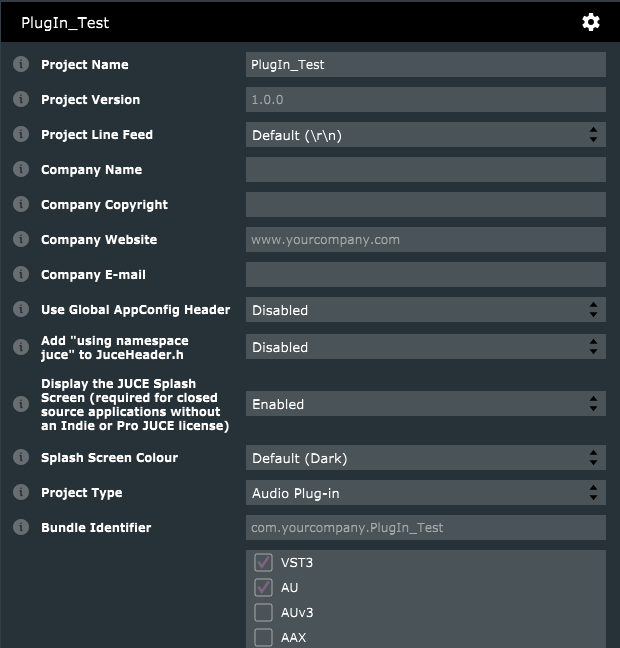The width and height of the screenshot is (620, 648).
Task: Enable the AUv3 plugin format checkbox
Action: tap(264, 613)
